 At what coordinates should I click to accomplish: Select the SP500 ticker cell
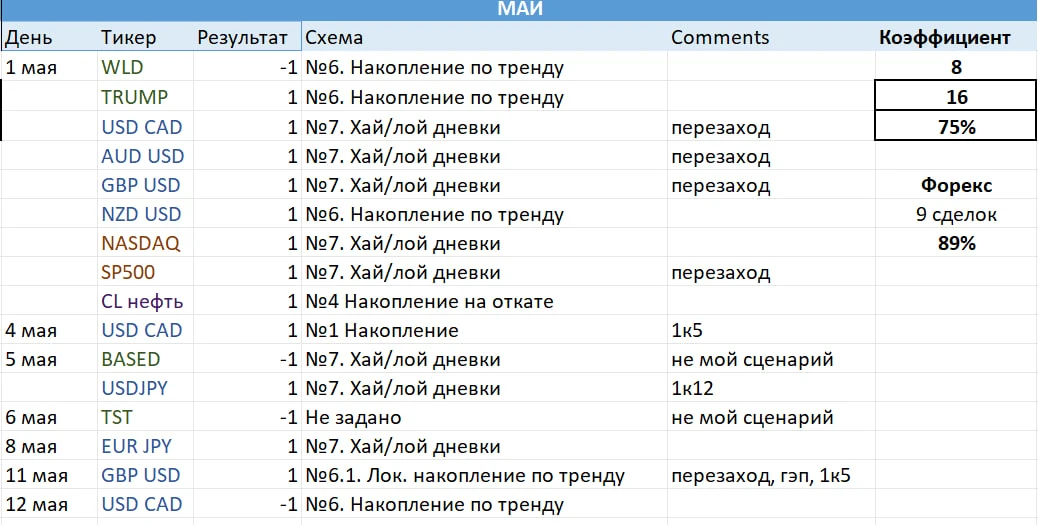click(145, 272)
